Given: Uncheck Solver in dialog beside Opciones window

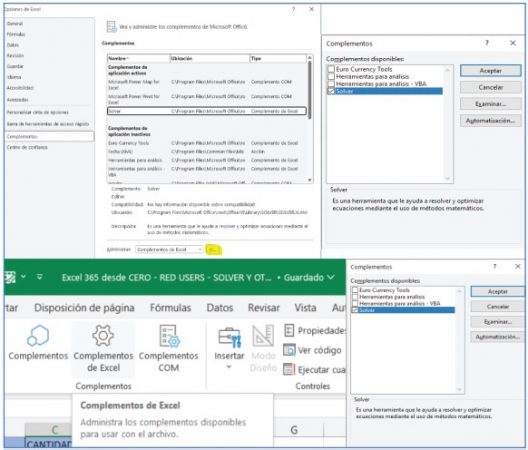Looking at the screenshot, I should coord(331,91).
